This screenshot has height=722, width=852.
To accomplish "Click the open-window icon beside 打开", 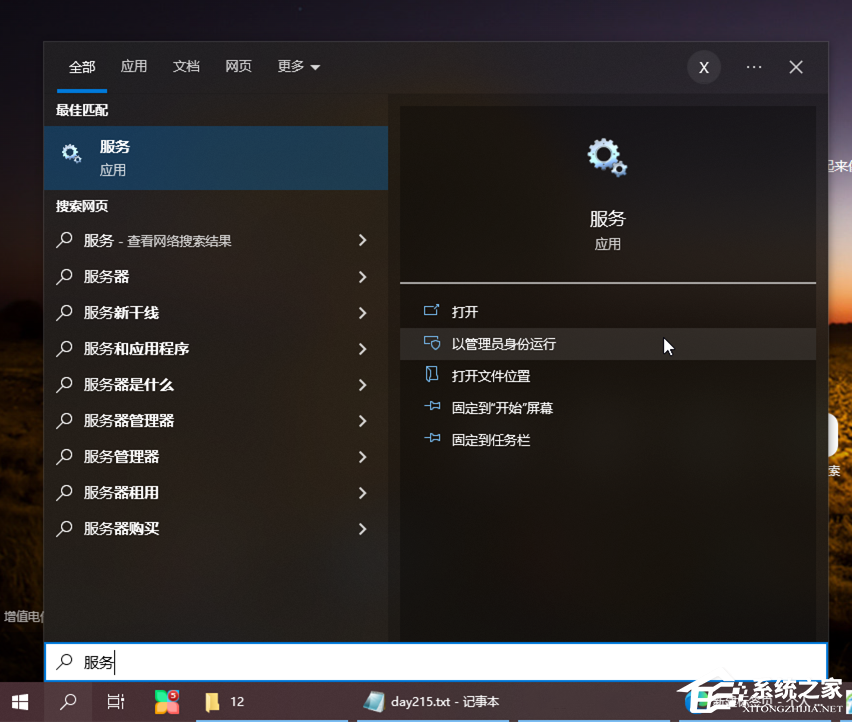I will tap(431, 310).
